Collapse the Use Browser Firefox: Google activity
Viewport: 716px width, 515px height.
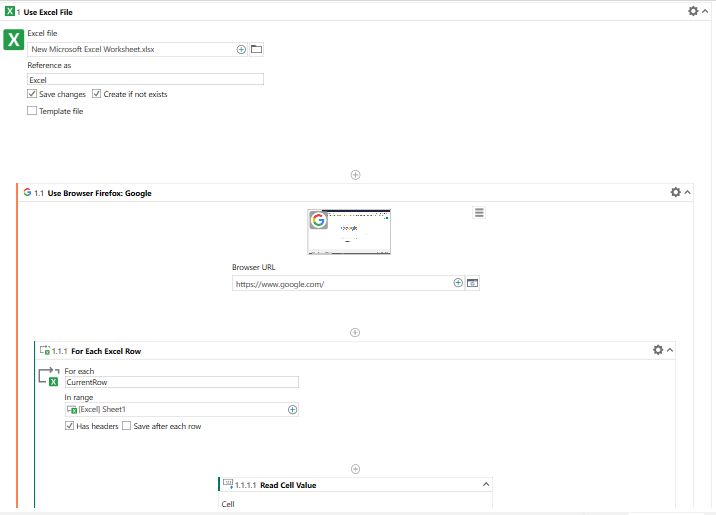(x=688, y=193)
